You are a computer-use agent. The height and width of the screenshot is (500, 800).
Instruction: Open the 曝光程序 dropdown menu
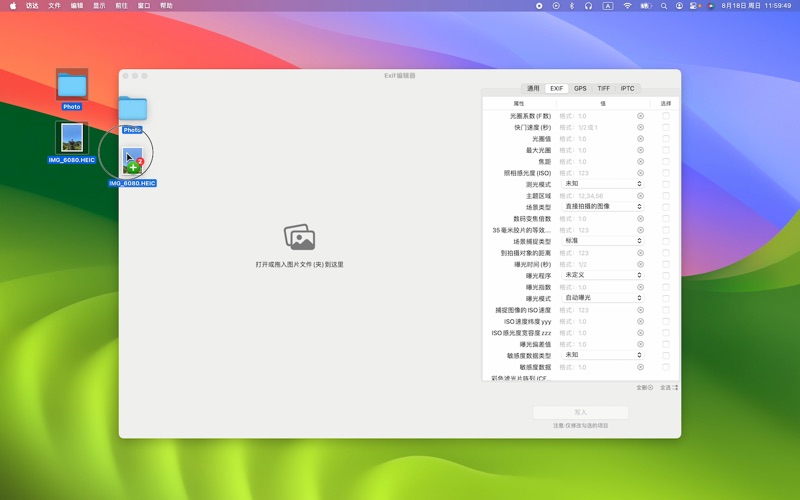click(600, 275)
